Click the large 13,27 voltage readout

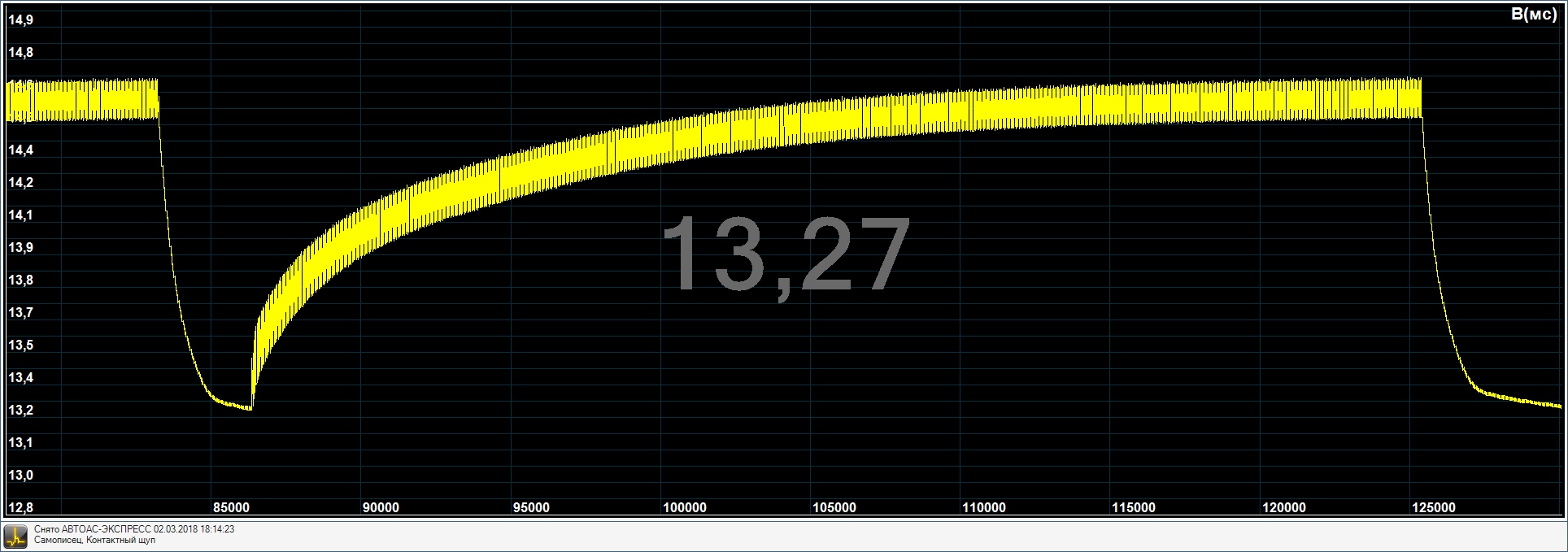(785, 254)
